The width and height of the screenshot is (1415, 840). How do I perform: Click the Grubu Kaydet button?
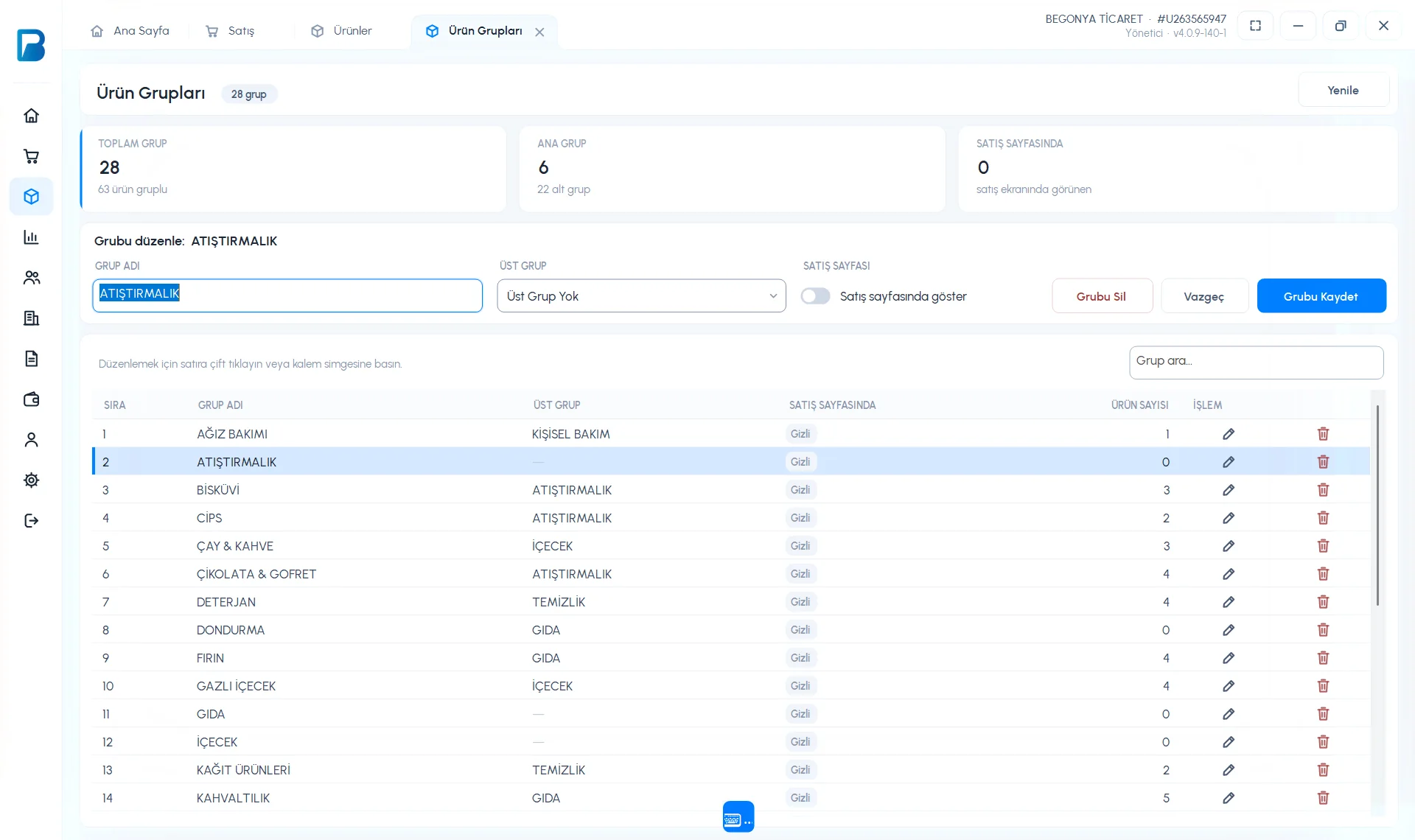click(x=1321, y=296)
